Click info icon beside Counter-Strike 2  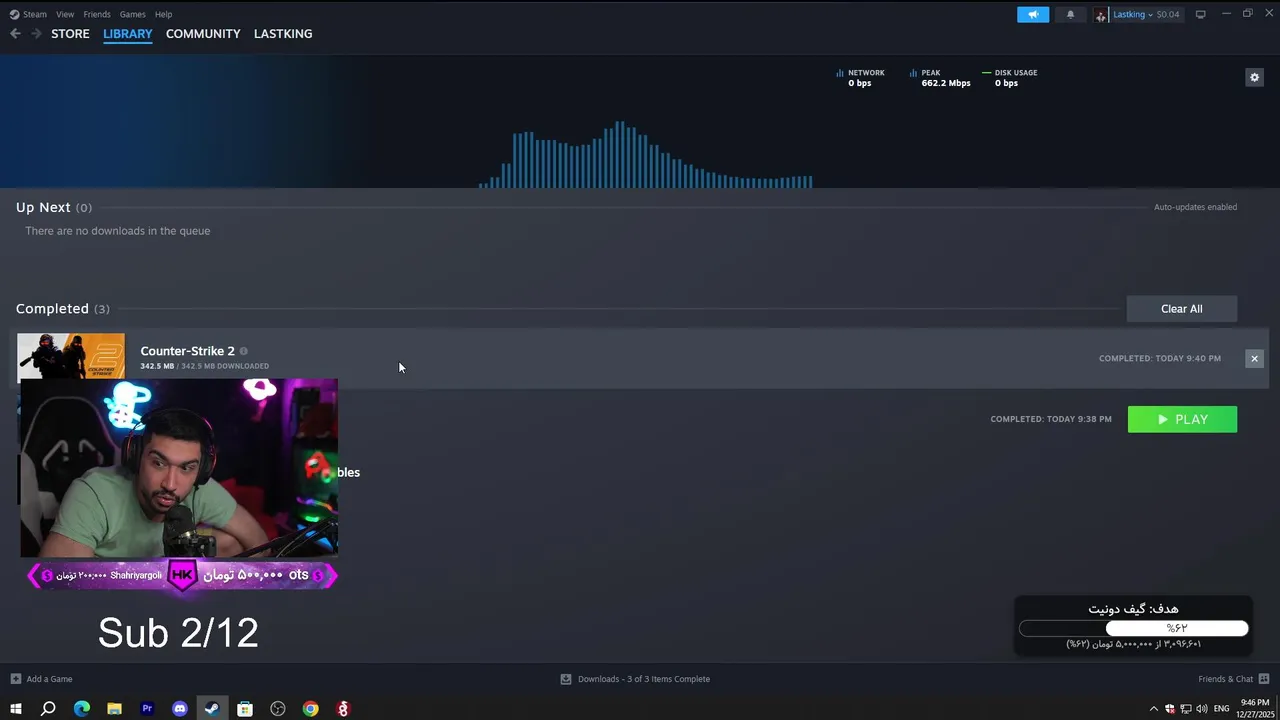[243, 351]
